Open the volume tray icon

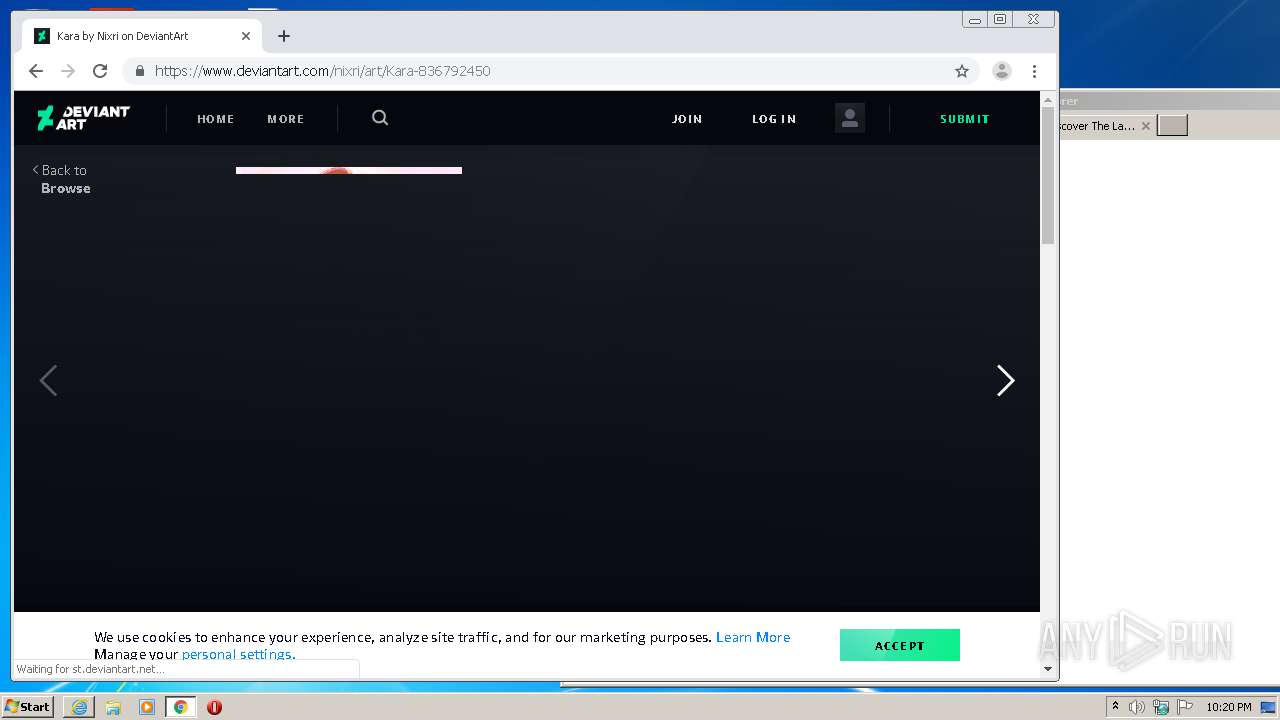click(x=1137, y=707)
